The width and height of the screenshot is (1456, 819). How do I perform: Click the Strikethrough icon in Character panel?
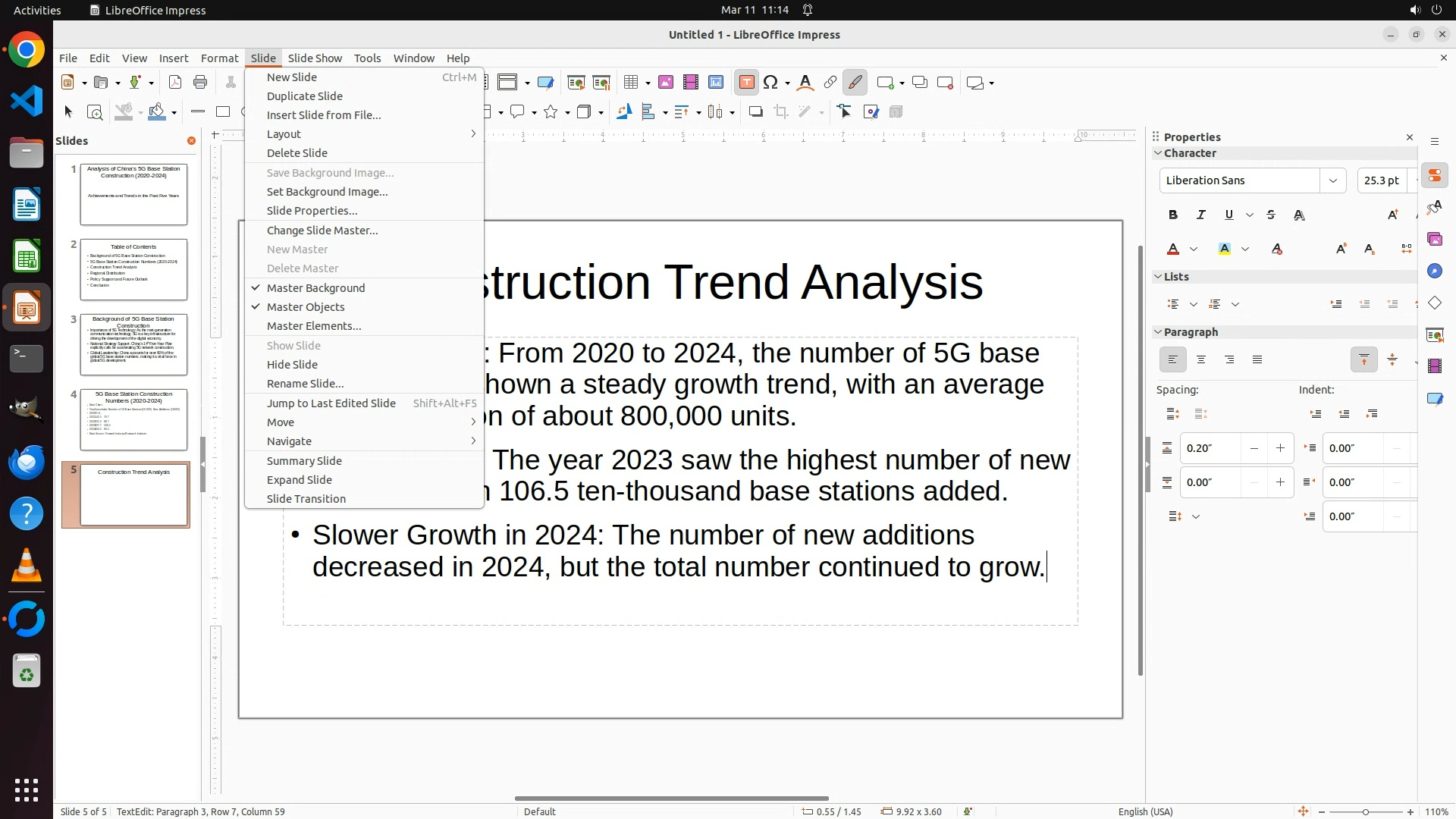point(1271,215)
